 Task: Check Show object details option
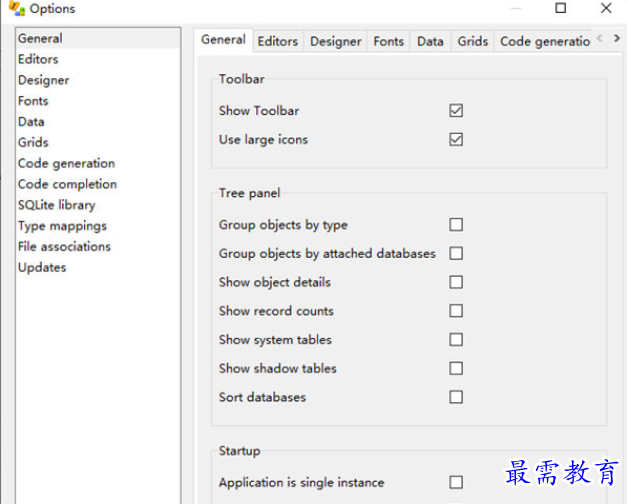coord(456,282)
